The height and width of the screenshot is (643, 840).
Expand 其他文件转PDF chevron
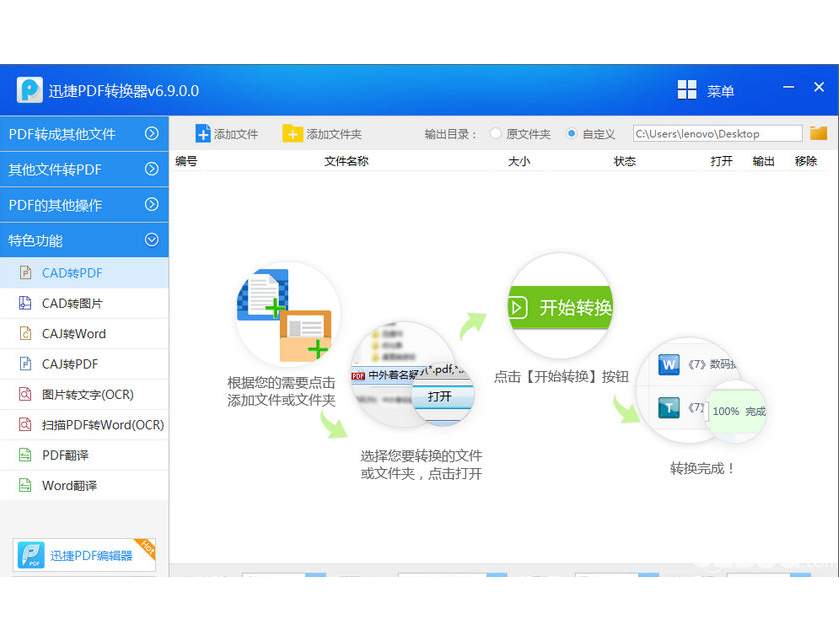[x=152, y=169]
